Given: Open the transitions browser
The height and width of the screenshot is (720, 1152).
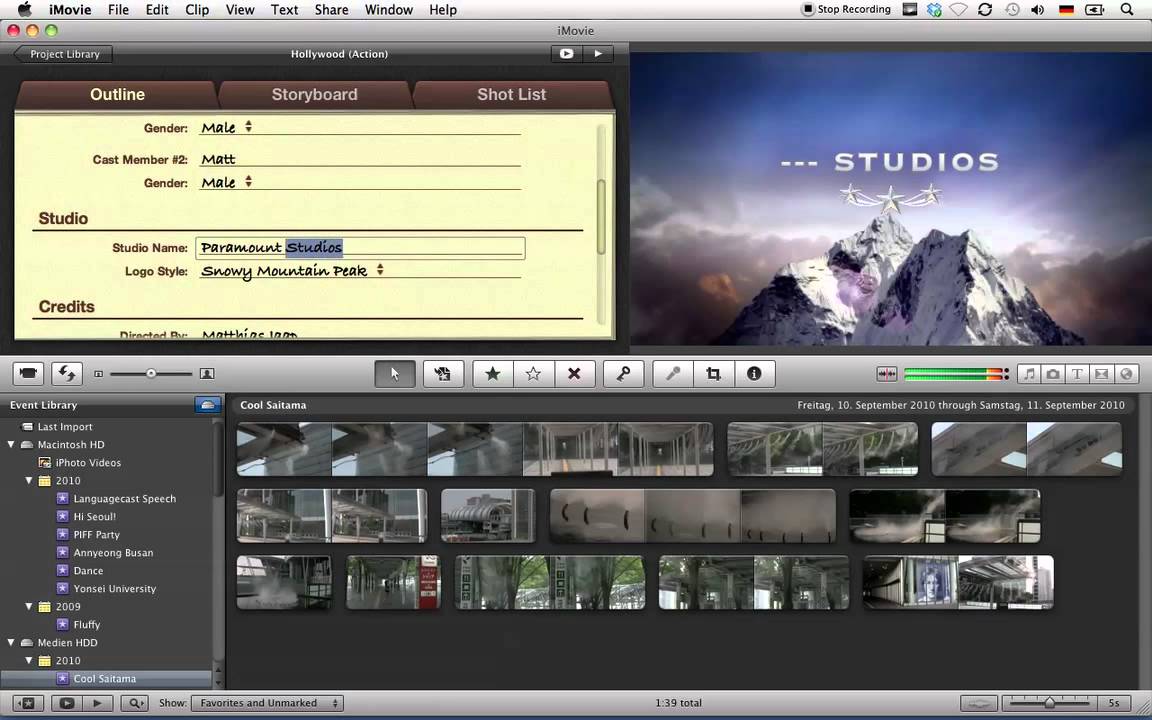Looking at the screenshot, I should [1101, 374].
